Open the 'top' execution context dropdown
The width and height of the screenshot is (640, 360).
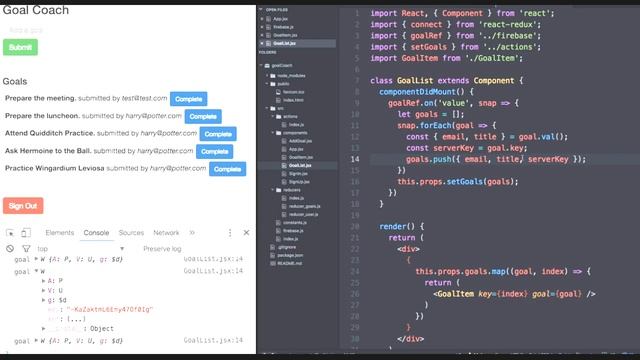tap(80, 249)
